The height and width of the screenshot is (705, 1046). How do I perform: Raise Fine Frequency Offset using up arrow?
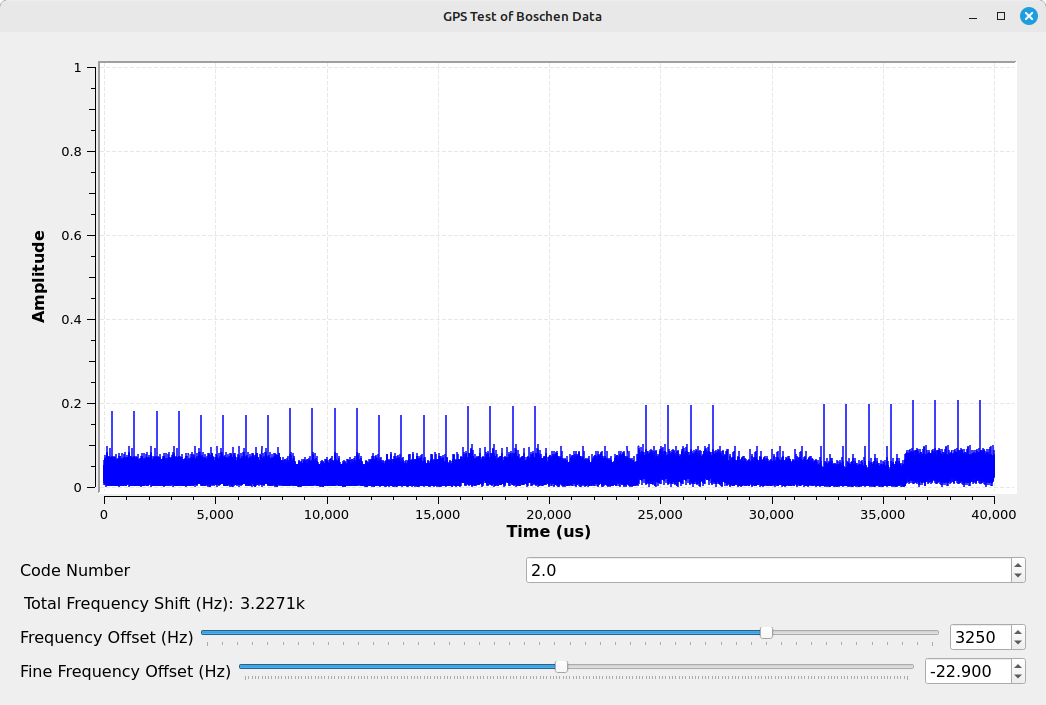tap(1018, 665)
